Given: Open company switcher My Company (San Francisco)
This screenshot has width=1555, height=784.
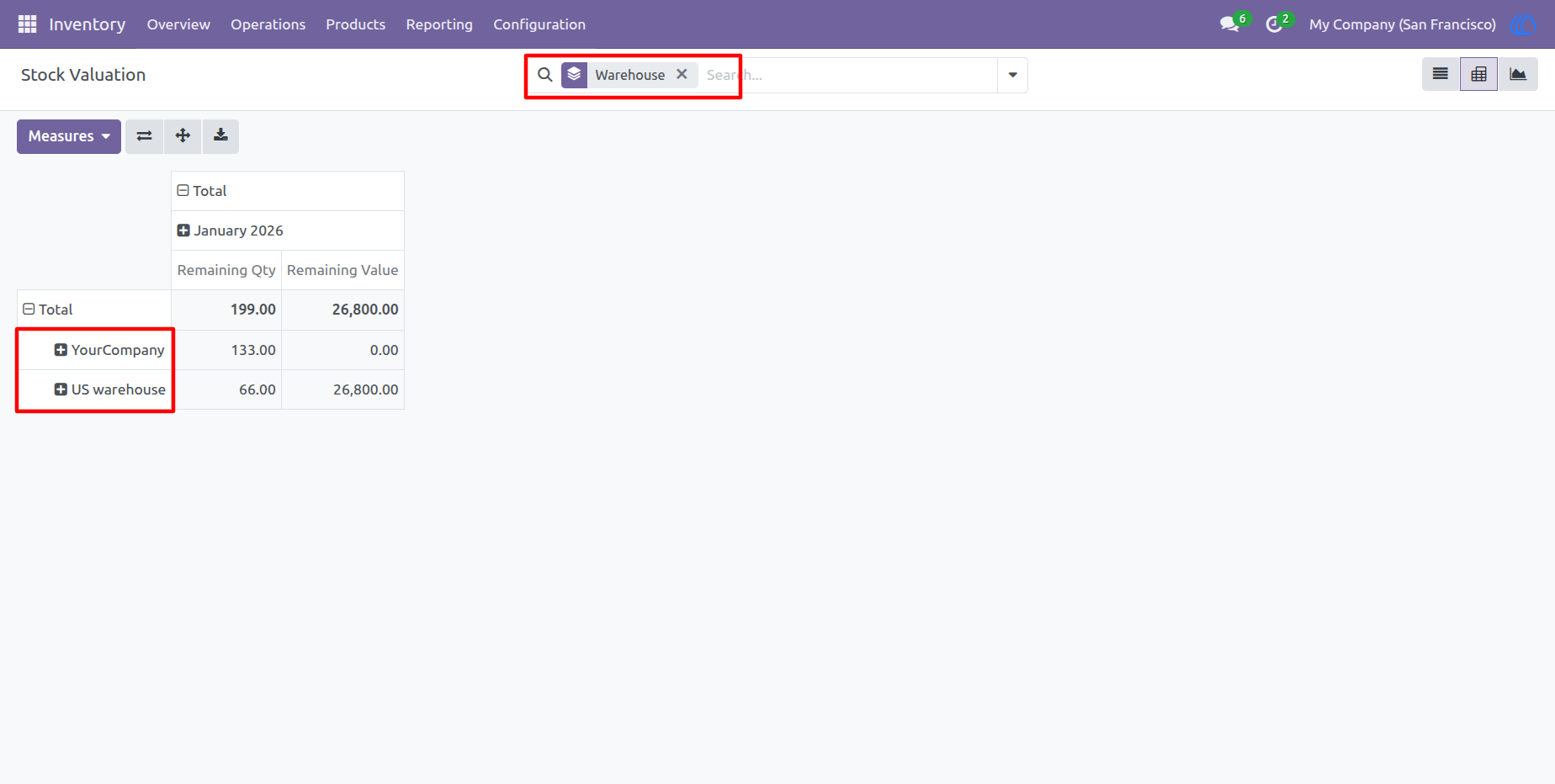Looking at the screenshot, I should click(1402, 24).
